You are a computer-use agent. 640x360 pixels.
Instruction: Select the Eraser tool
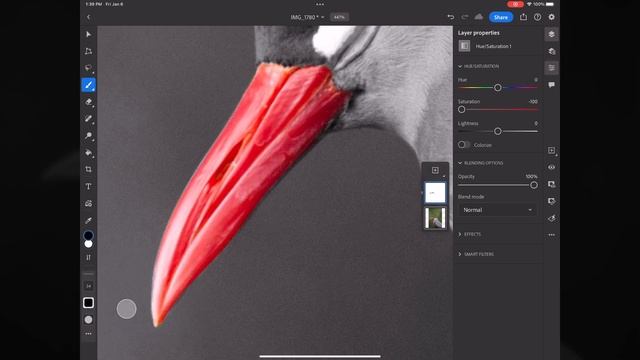coord(89,102)
